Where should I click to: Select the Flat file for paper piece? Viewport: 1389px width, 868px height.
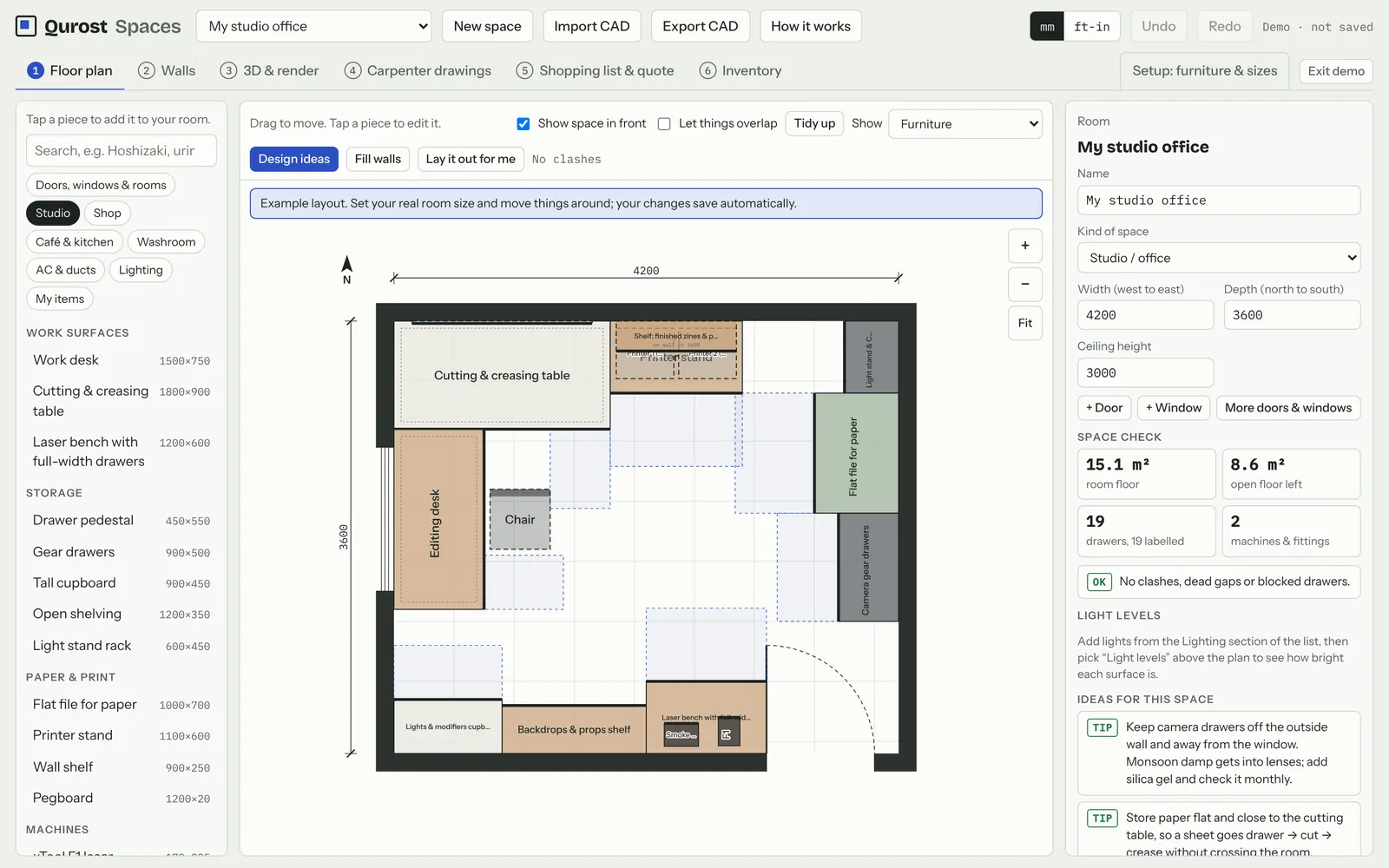856,453
